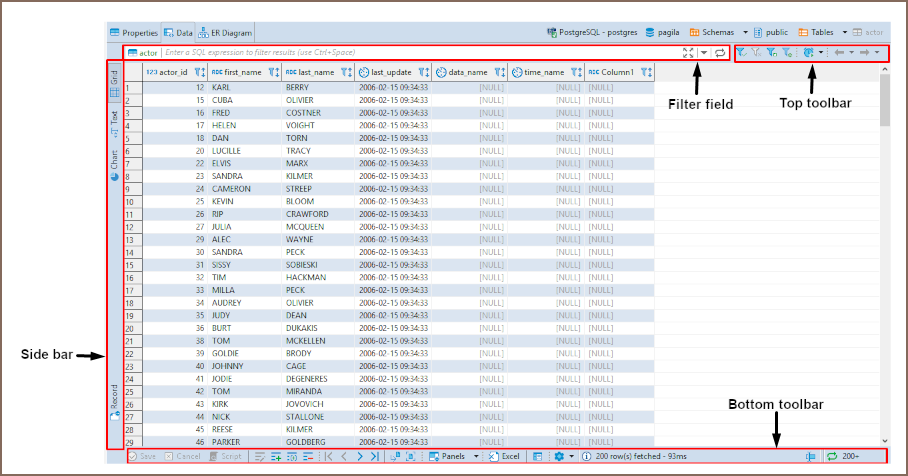Go to the next row arrow

359,456
